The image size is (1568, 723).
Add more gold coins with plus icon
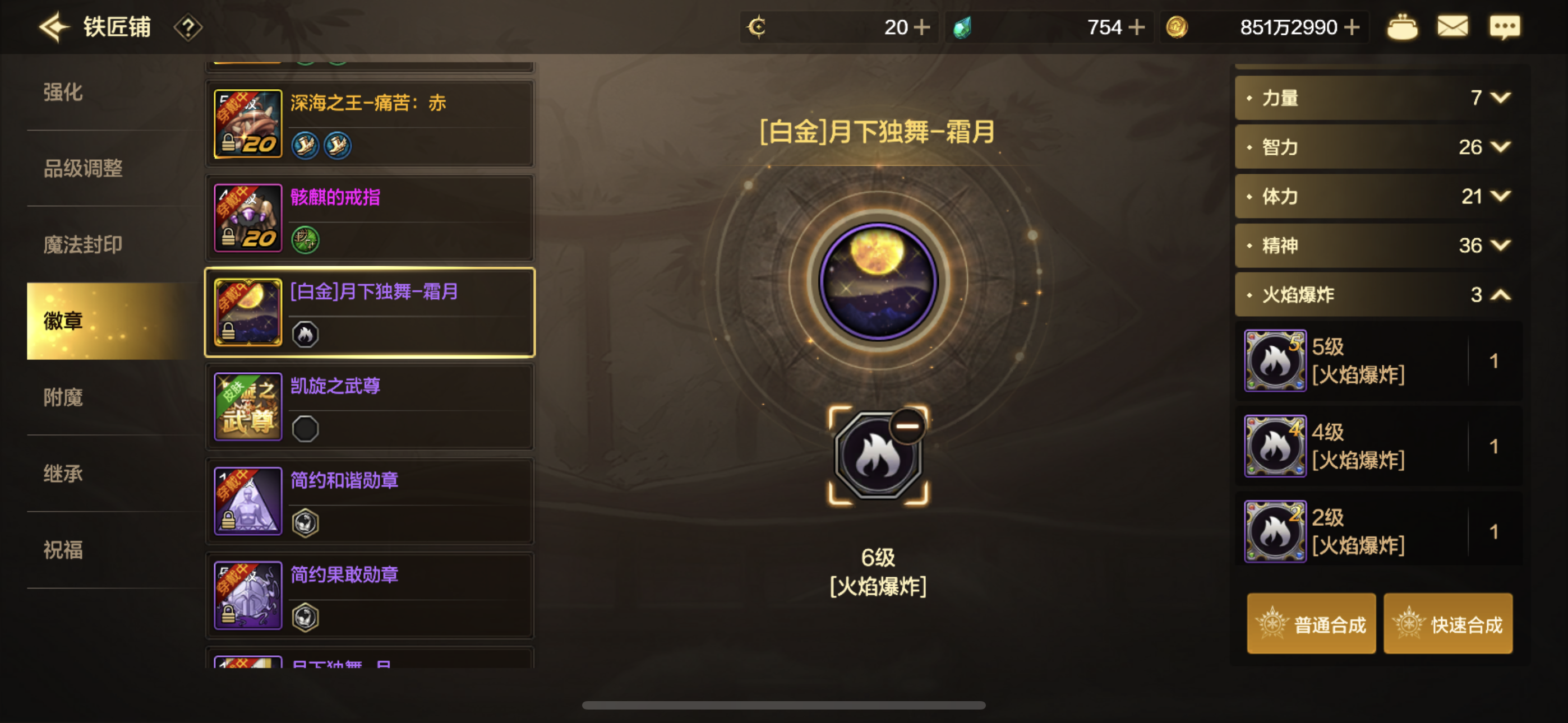(x=1352, y=27)
